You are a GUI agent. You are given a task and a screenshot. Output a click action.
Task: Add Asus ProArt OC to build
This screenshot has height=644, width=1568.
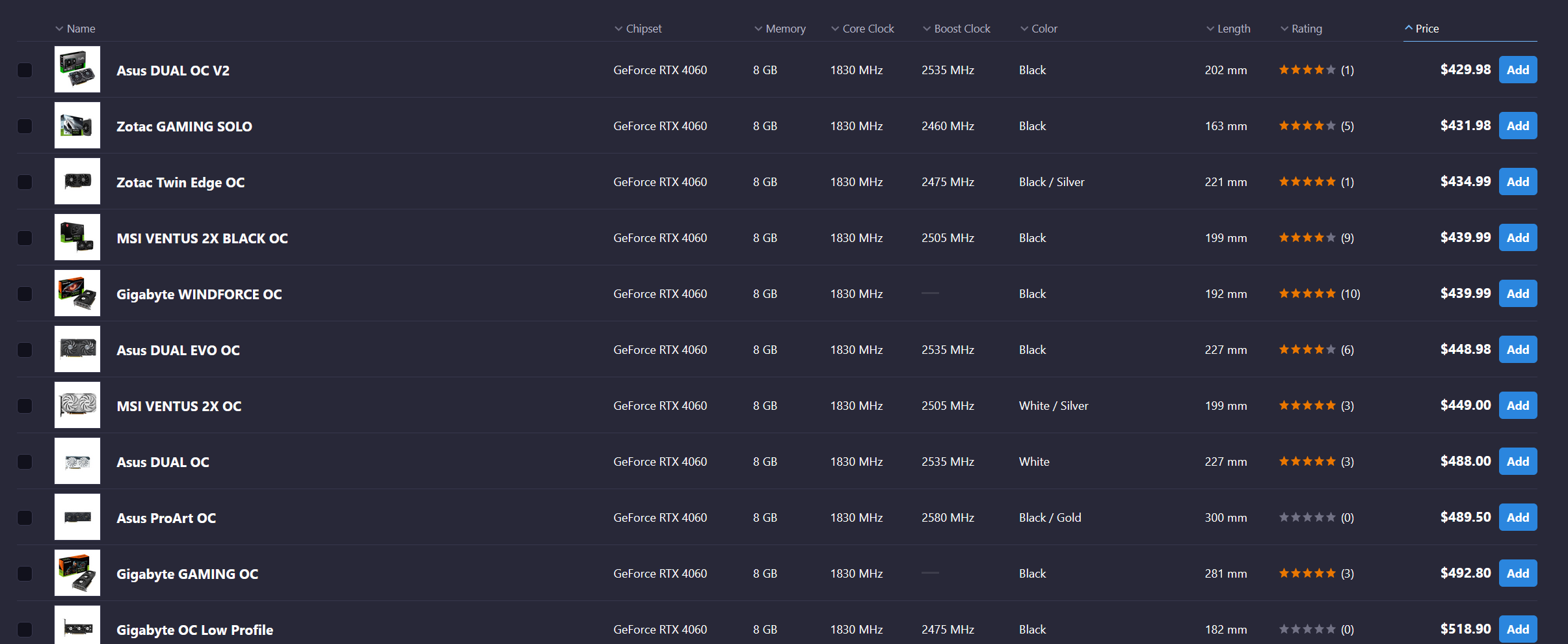[1518, 517]
